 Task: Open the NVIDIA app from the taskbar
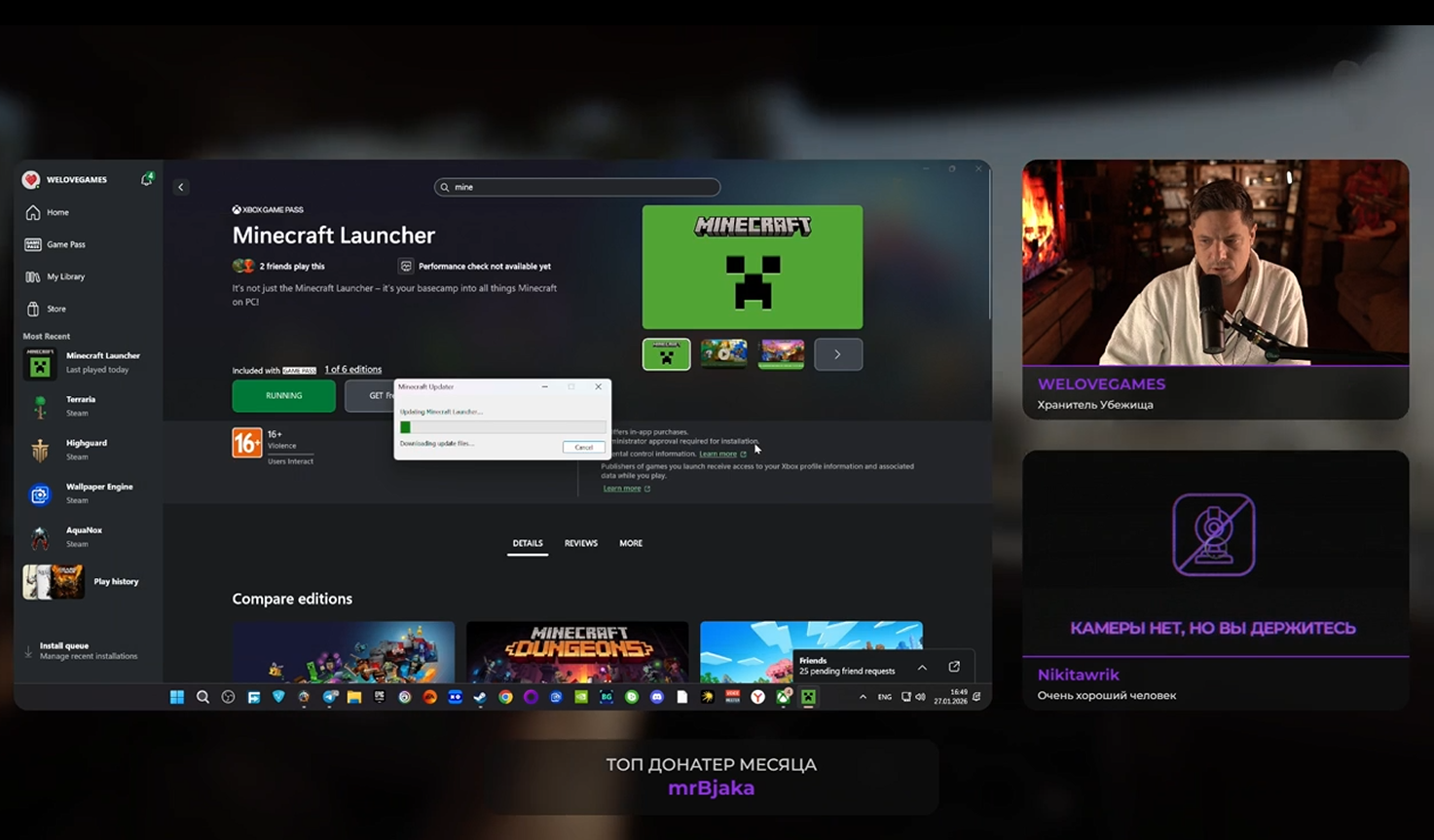pyautogui.click(x=581, y=697)
